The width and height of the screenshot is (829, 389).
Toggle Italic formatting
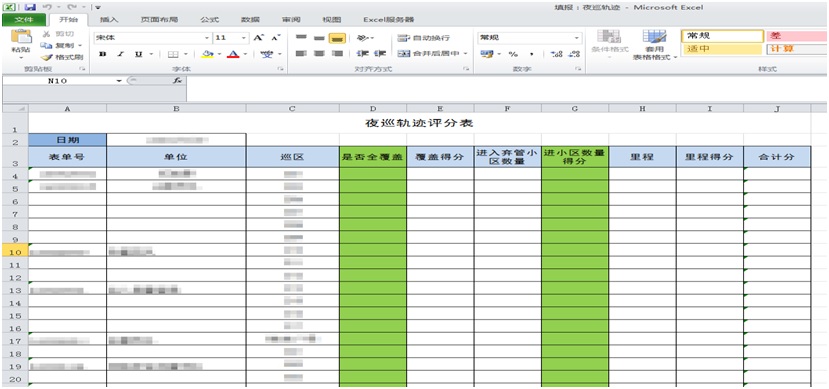tap(120, 54)
